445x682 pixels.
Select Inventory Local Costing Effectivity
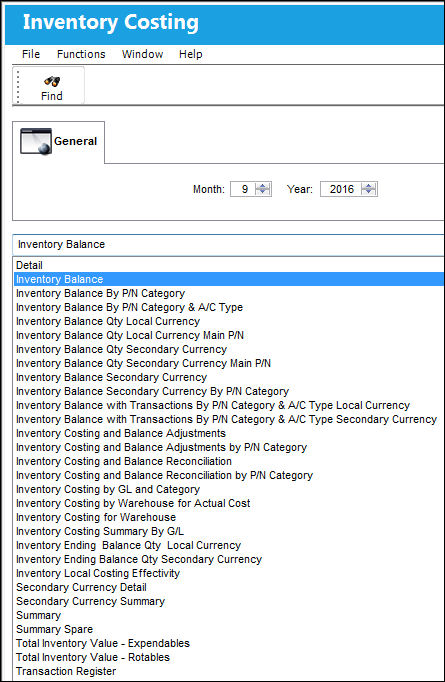229,573
